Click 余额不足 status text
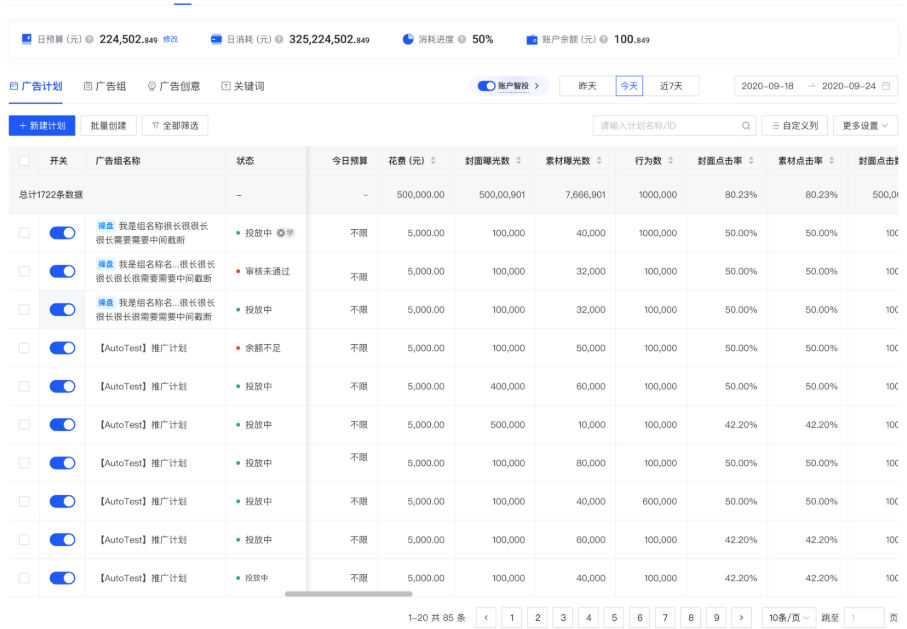 coord(263,348)
